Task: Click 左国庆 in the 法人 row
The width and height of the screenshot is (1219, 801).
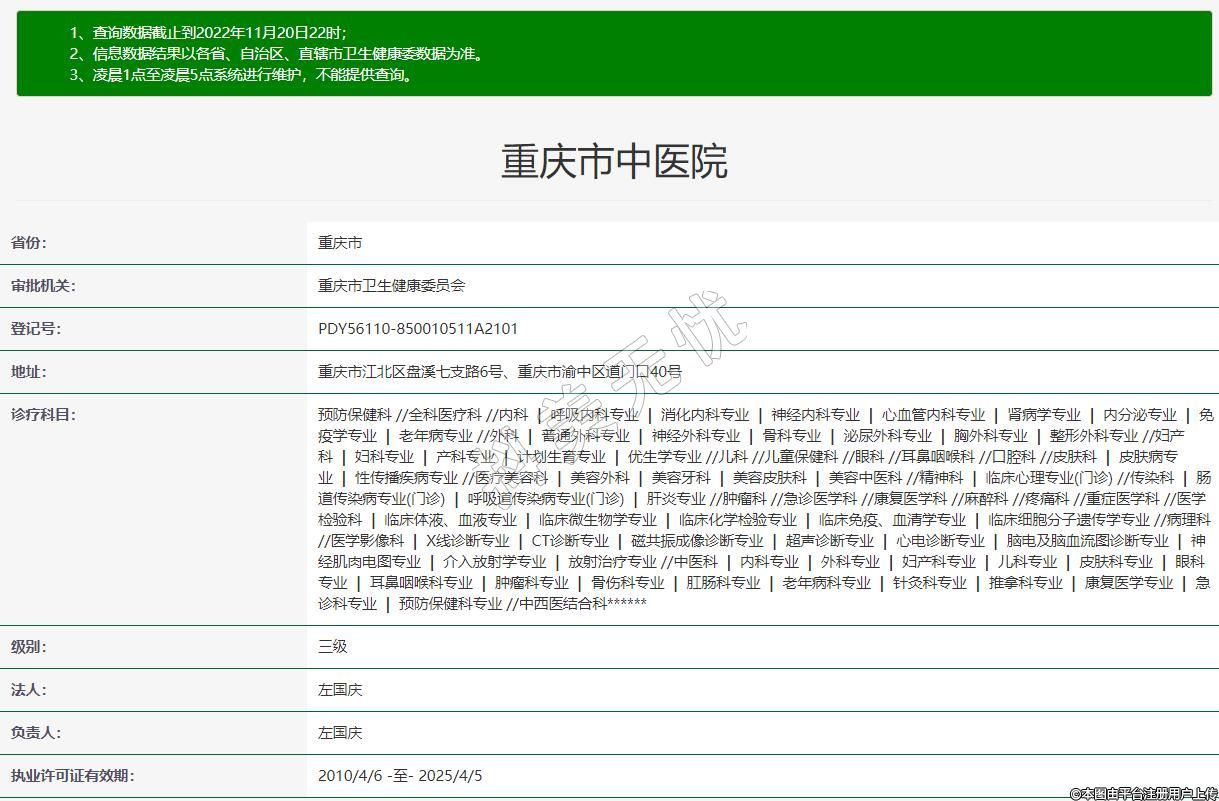Action: pyautogui.click(x=340, y=689)
